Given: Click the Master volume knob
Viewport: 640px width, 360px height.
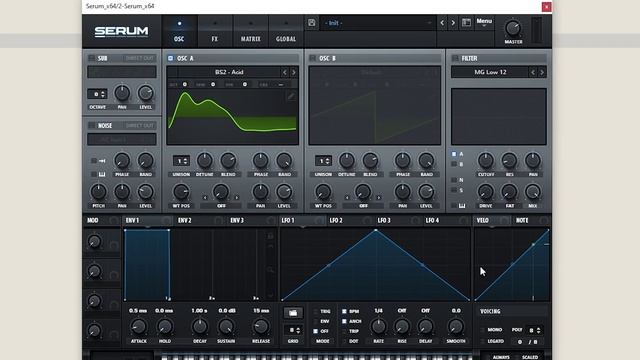Looking at the screenshot, I should click(x=513, y=28).
